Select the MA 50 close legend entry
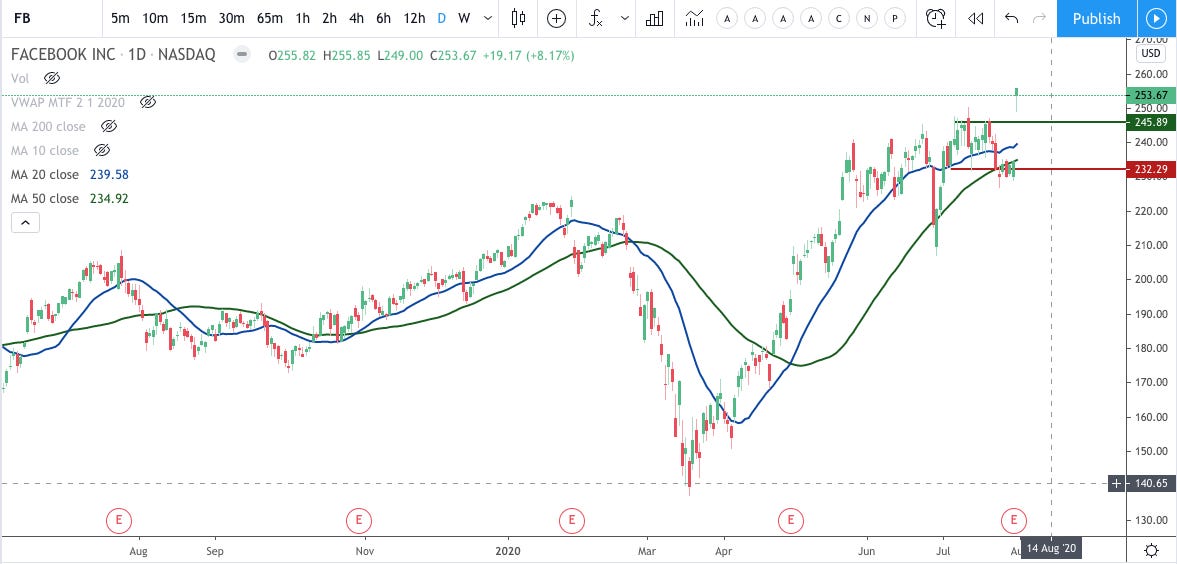Image resolution: width=1177 pixels, height=564 pixels. (44, 198)
